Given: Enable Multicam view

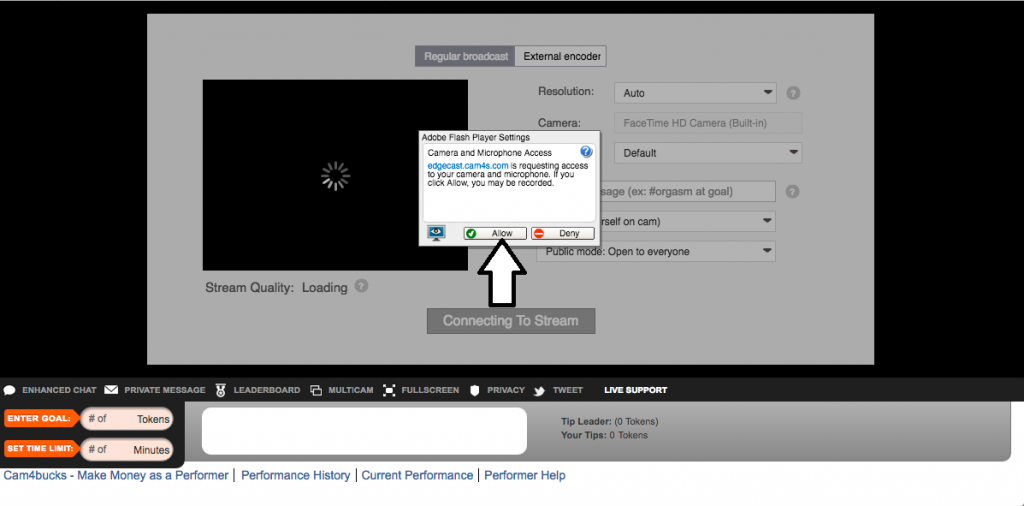Looking at the screenshot, I should [342, 390].
